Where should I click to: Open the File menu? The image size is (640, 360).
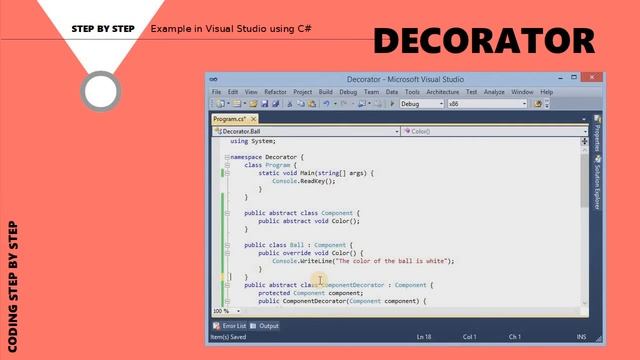point(216,92)
